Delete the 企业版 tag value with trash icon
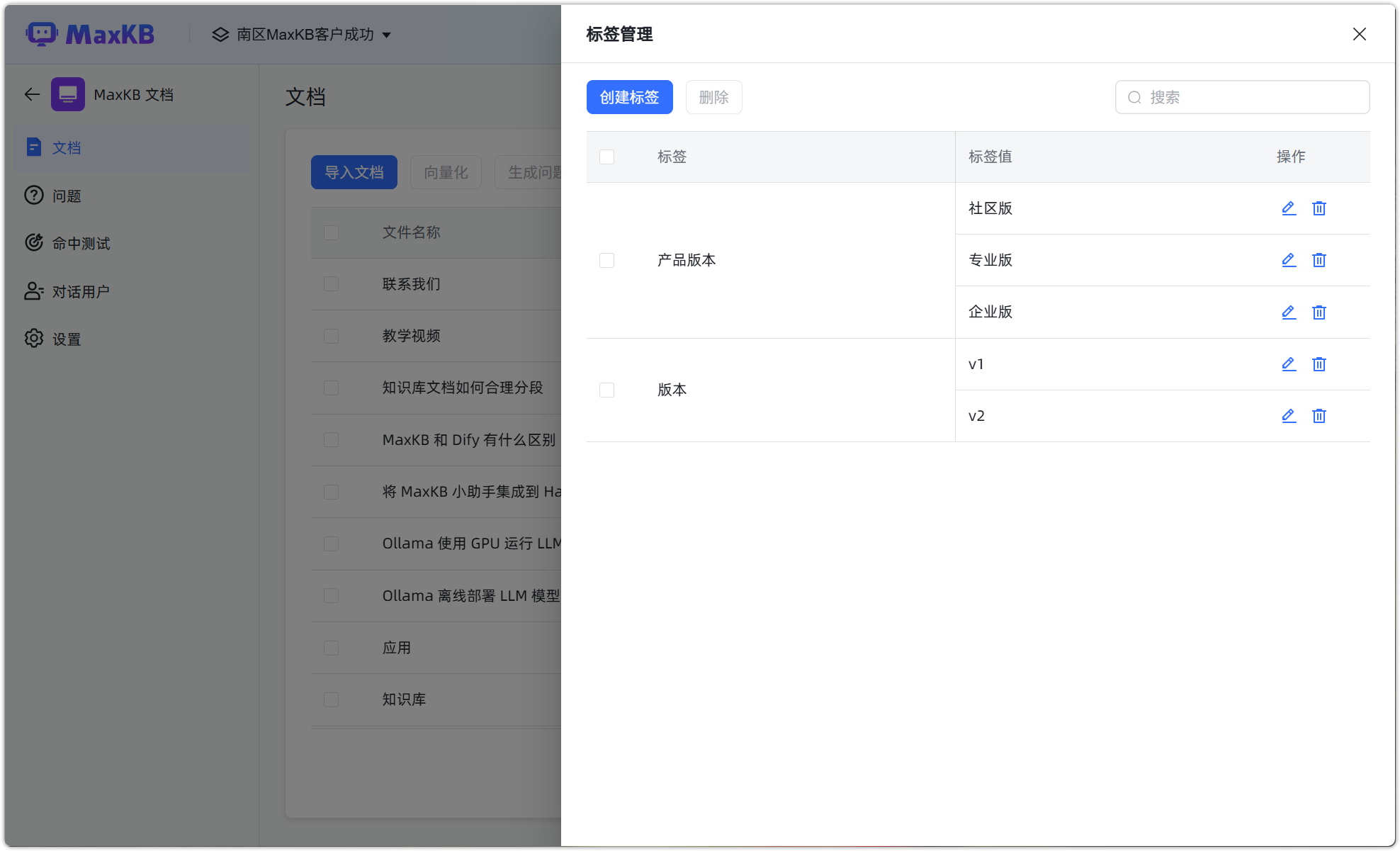The width and height of the screenshot is (1400, 851). (1319, 312)
